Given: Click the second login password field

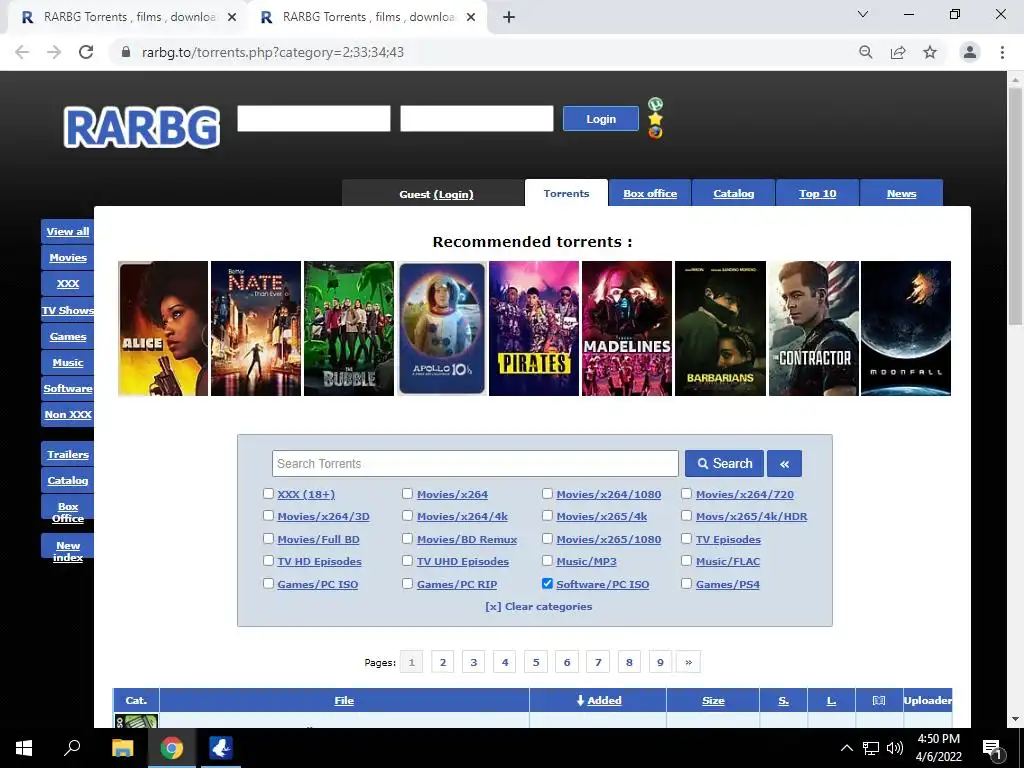Looking at the screenshot, I should (x=477, y=119).
